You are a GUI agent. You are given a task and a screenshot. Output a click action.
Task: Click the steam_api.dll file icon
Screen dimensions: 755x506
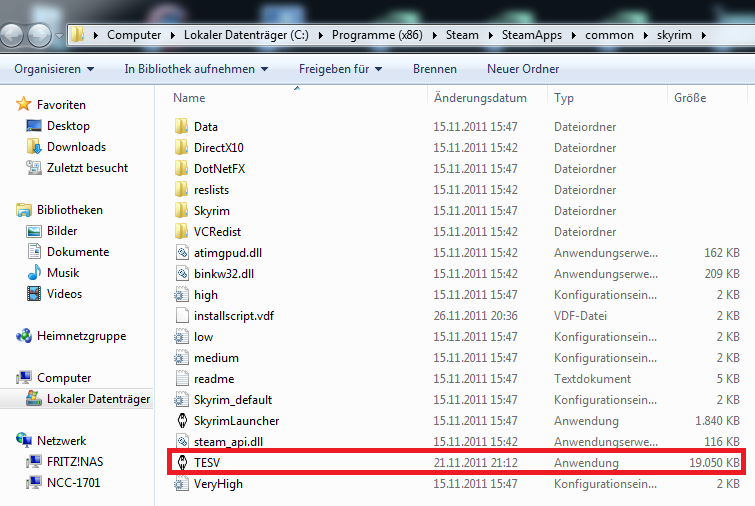click(x=182, y=442)
